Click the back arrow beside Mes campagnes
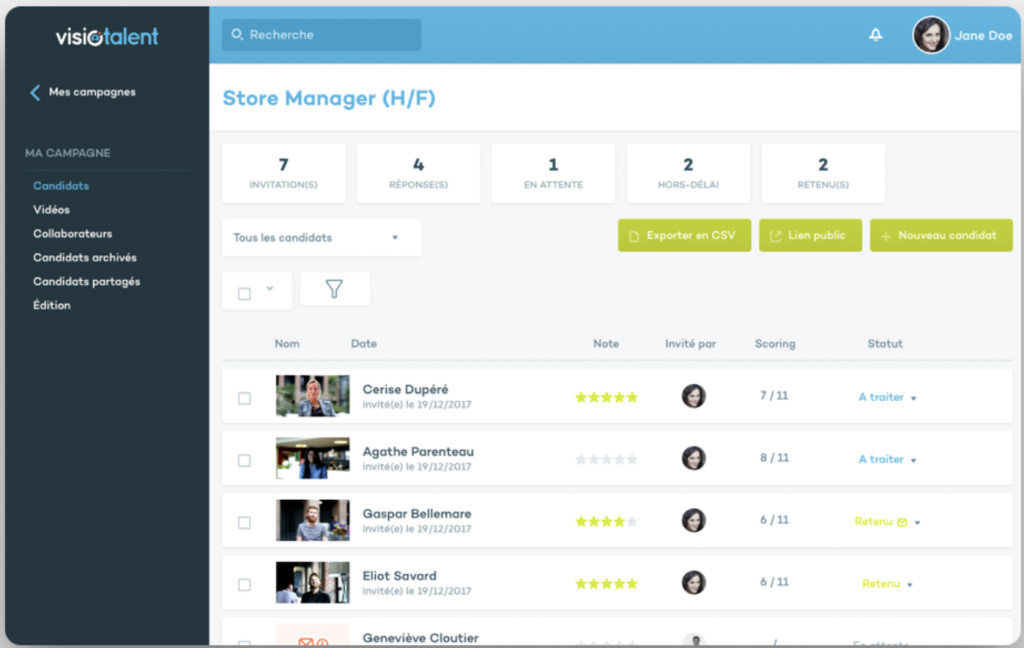Viewport: 1024px width, 648px height. [x=35, y=93]
